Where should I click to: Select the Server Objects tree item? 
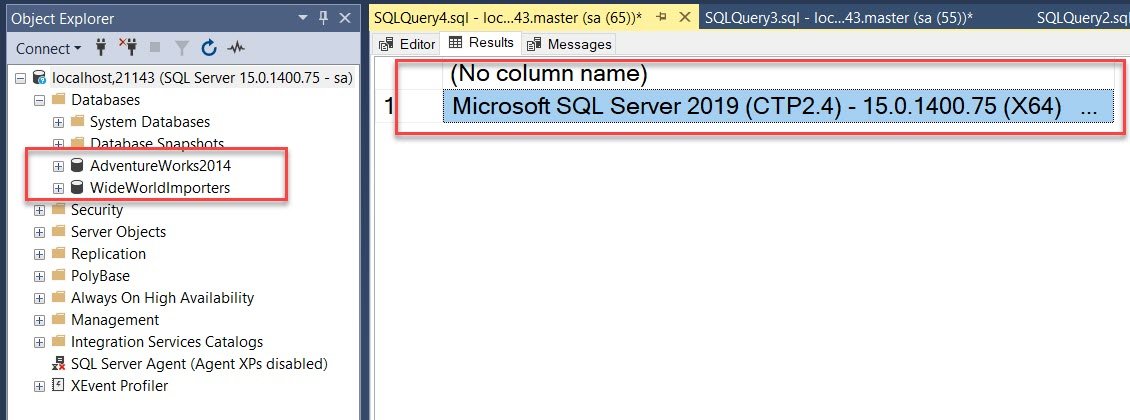[x=118, y=232]
